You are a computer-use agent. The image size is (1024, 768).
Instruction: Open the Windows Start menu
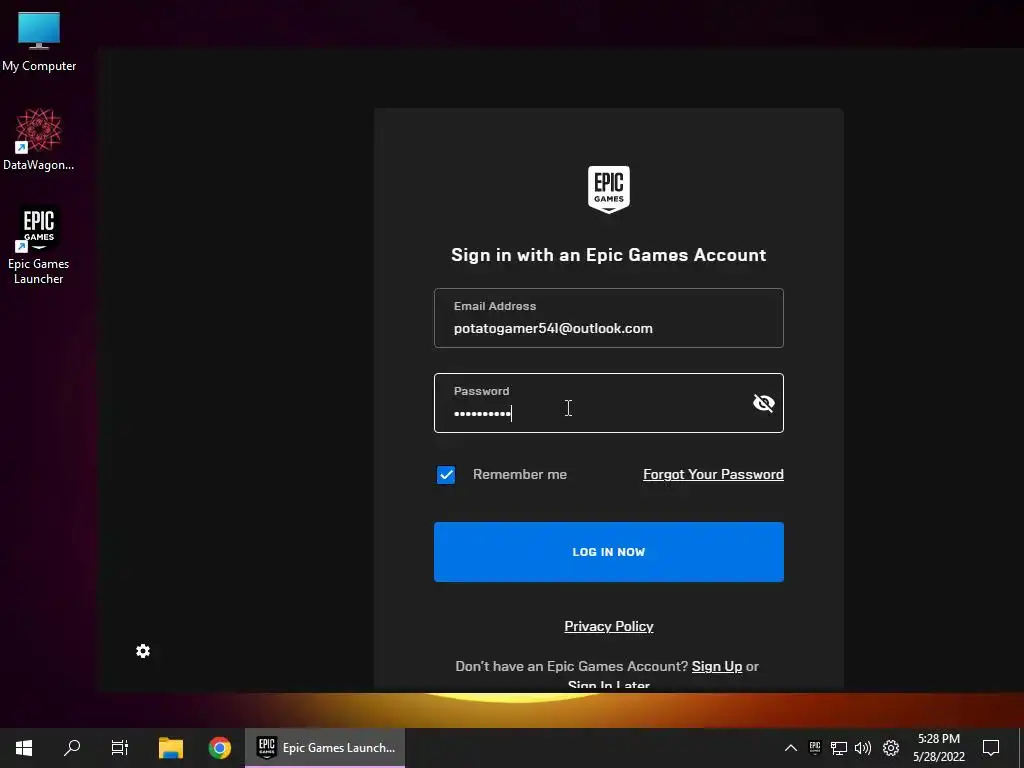coord(24,748)
